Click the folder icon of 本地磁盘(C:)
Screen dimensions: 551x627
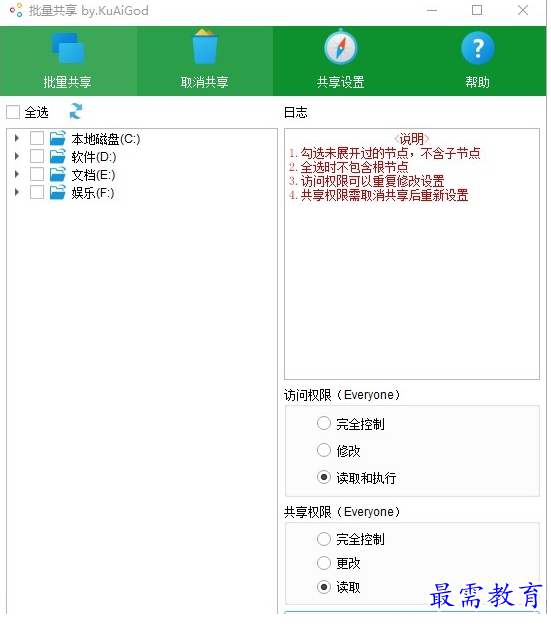pos(58,138)
